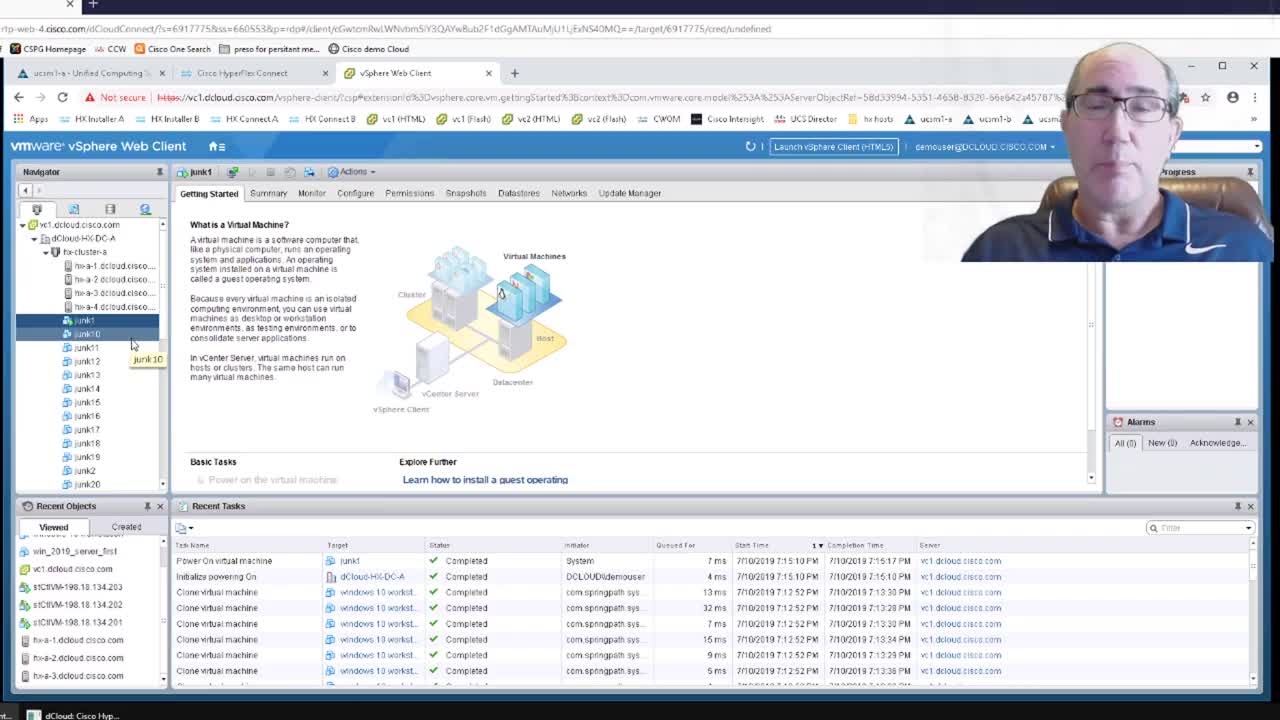The width and height of the screenshot is (1280, 720).
Task: Open the Recent Tasks filter dropdown arrow
Action: (1248, 528)
